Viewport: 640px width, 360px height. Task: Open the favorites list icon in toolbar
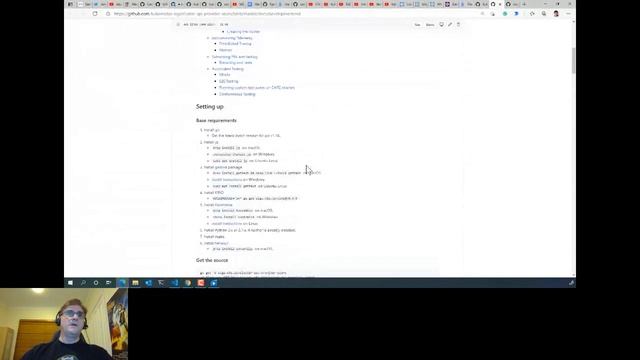(x=532, y=13)
